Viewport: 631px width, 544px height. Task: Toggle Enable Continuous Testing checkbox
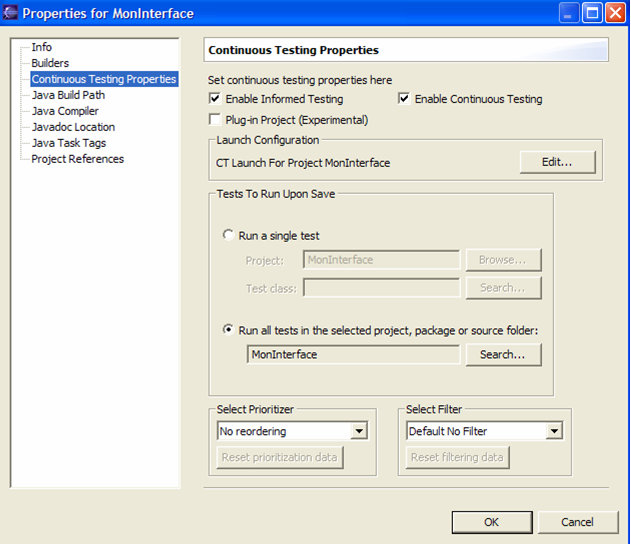coord(404,99)
